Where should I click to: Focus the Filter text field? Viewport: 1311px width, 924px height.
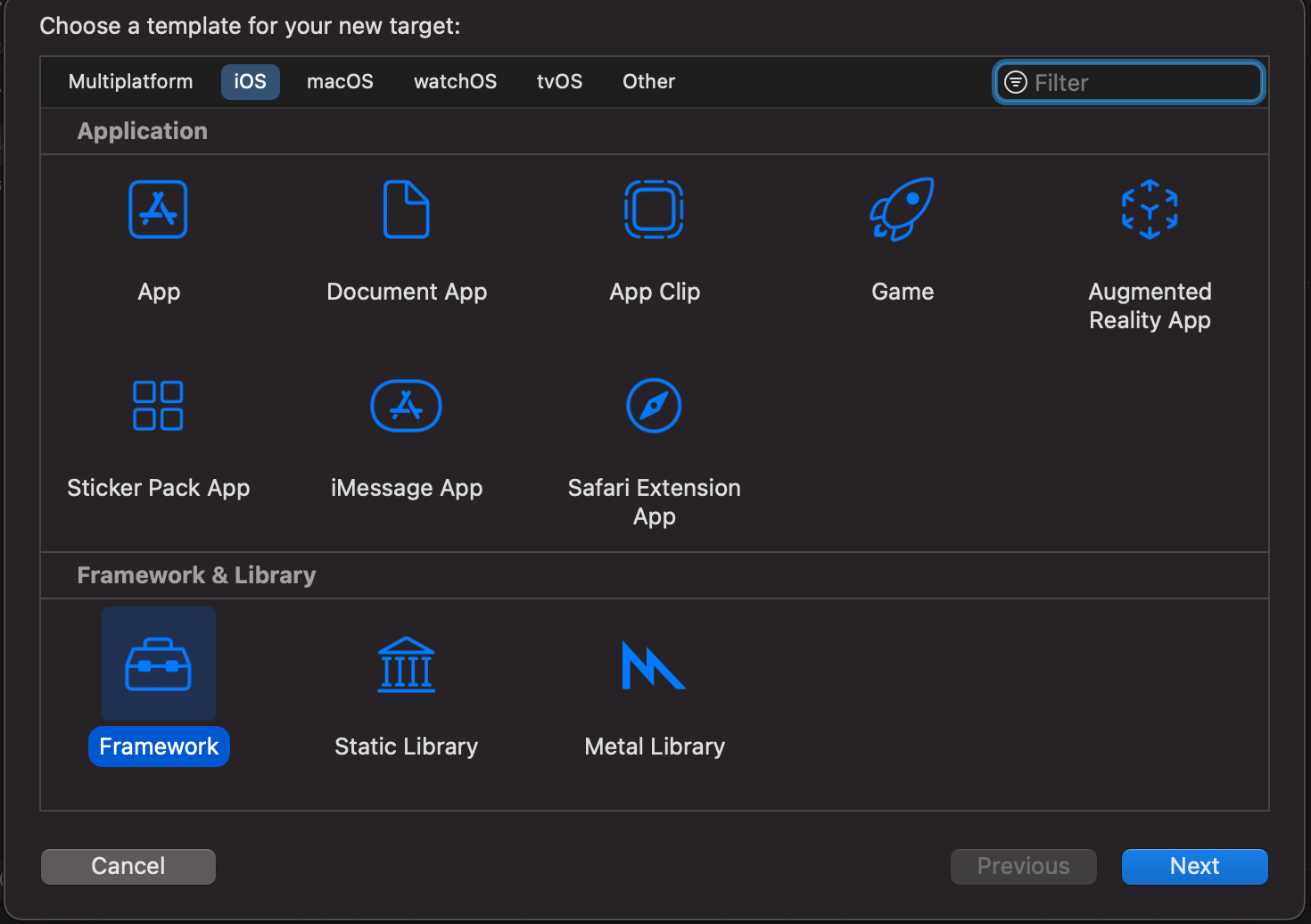coord(1129,82)
